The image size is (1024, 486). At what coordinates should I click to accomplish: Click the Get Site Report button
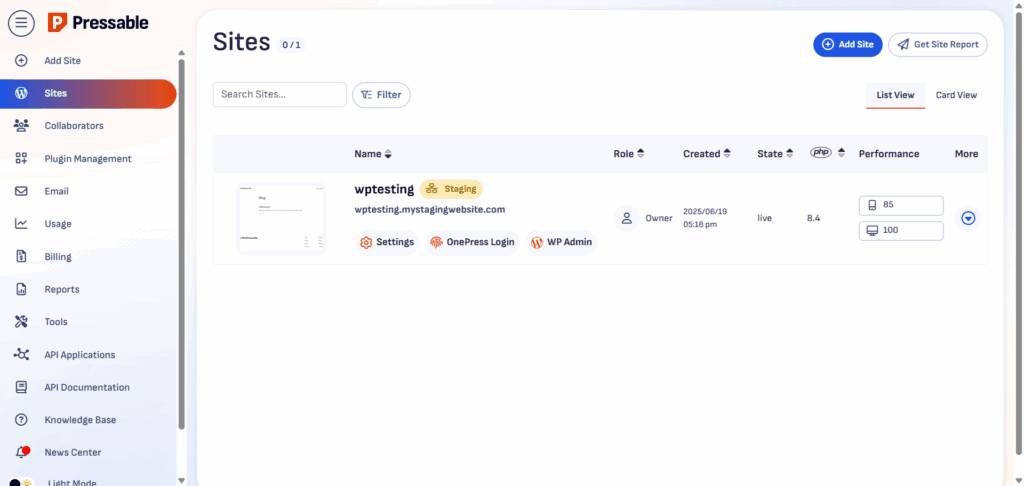point(937,45)
